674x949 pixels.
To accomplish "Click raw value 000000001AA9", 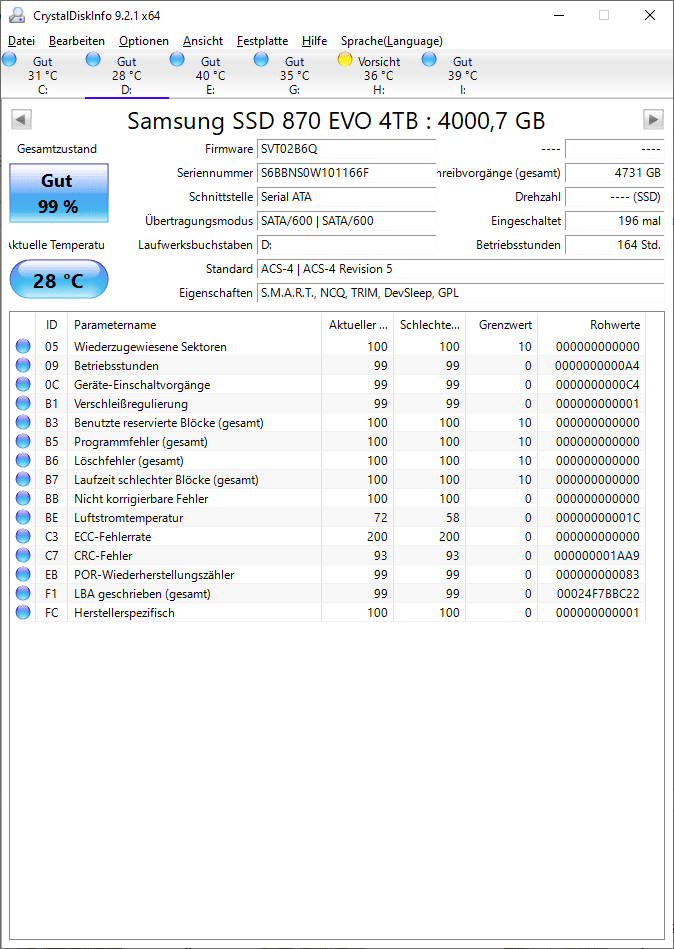I will coord(597,556).
